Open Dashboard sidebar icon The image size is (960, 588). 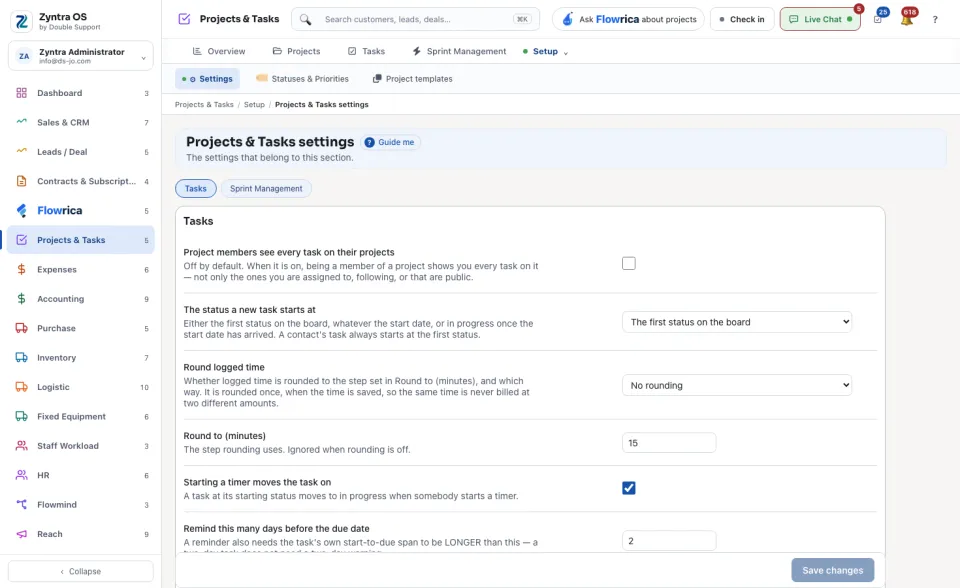21,93
